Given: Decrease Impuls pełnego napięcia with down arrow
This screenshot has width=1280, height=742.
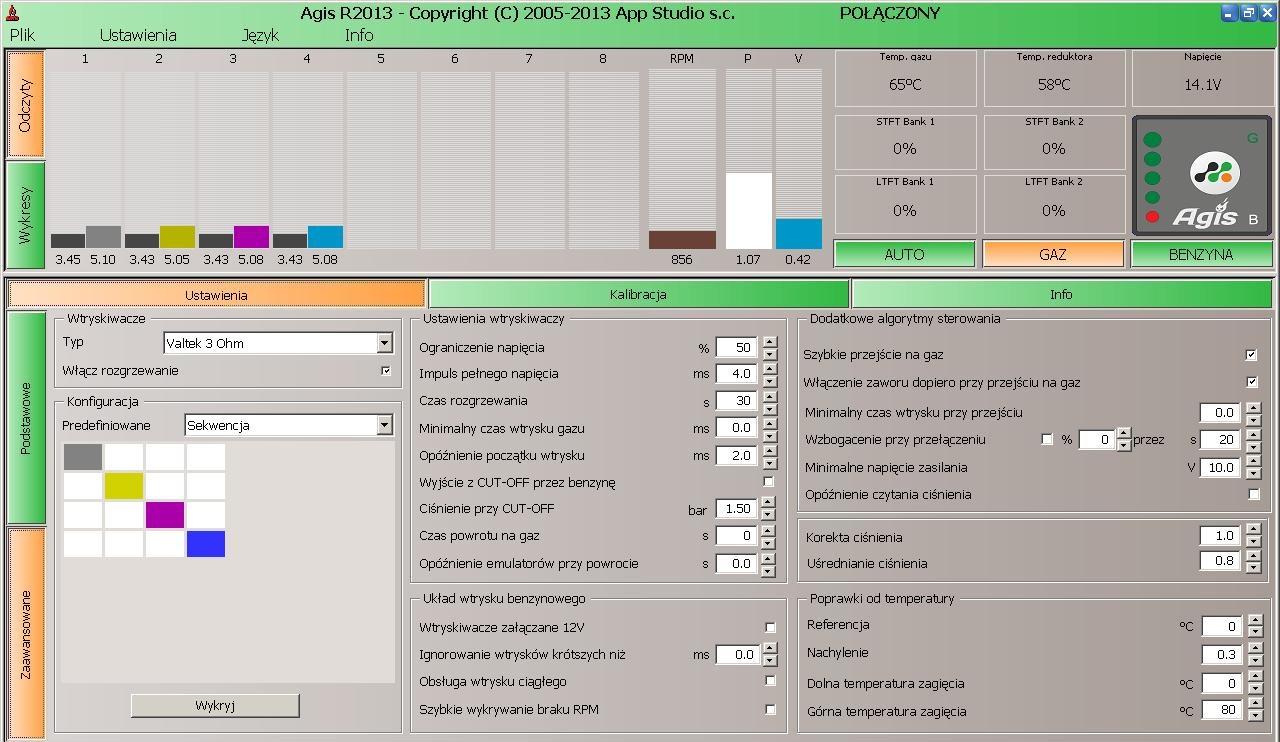Looking at the screenshot, I should (x=769, y=380).
